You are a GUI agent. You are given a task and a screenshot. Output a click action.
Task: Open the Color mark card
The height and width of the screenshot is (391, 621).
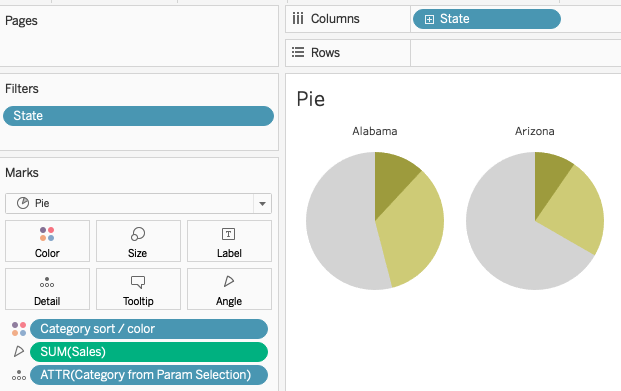point(47,241)
